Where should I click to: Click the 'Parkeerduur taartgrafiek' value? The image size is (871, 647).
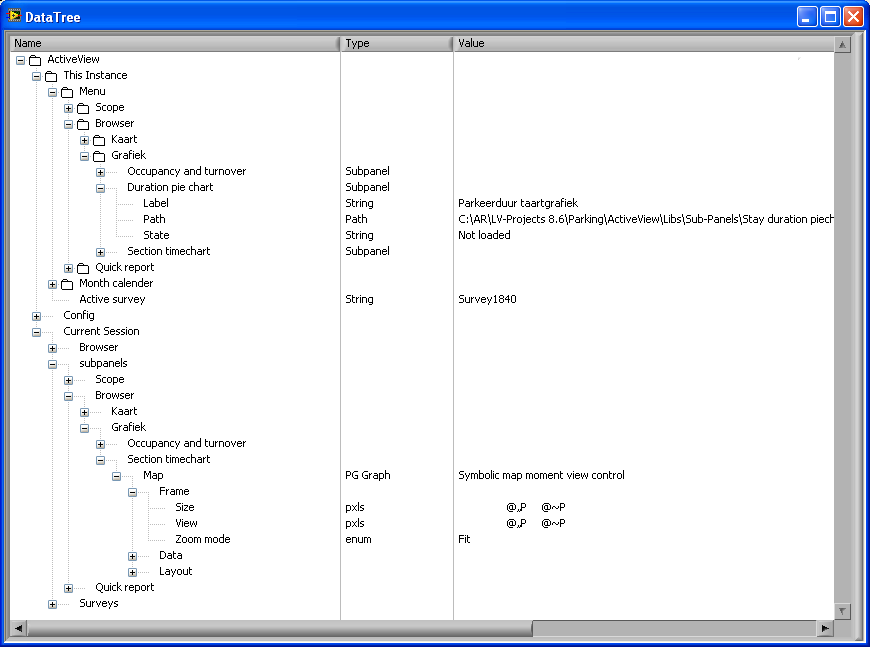pyautogui.click(x=518, y=203)
